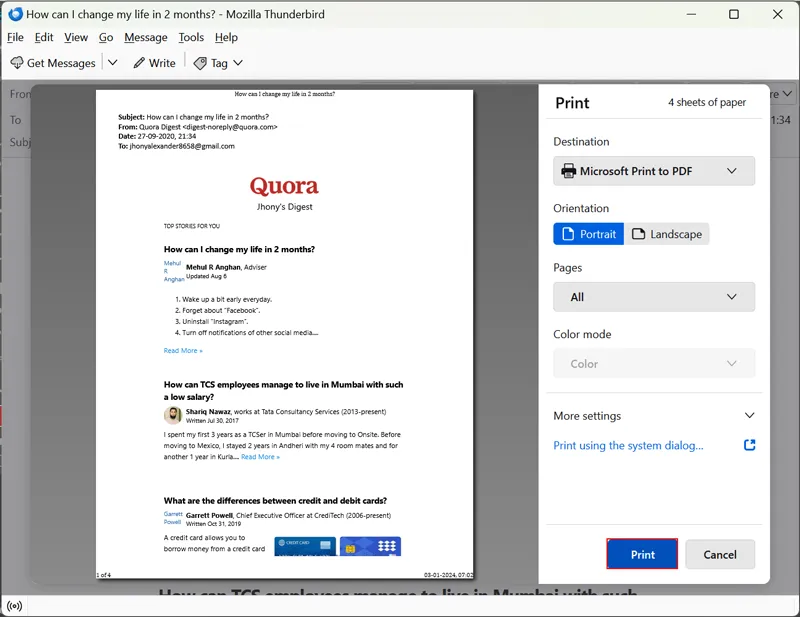This screenshot has height=617, width=800.
Task: Click Get Messages button text
Action: 61,63
